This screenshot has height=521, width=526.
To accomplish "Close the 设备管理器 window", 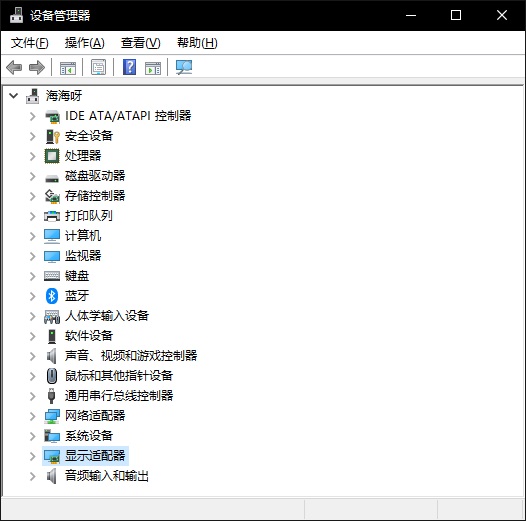I will pos(502,15).
